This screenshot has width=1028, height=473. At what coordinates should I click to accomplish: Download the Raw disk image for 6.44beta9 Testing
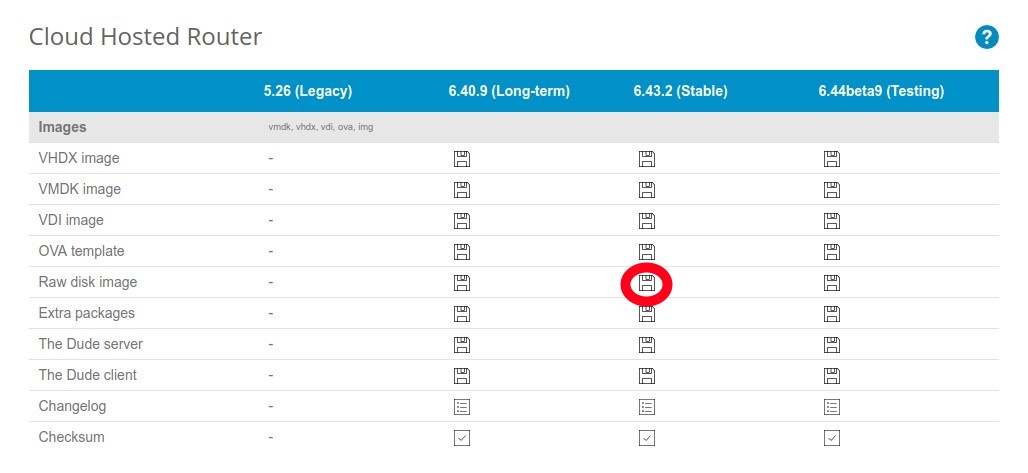coord(831,283)
